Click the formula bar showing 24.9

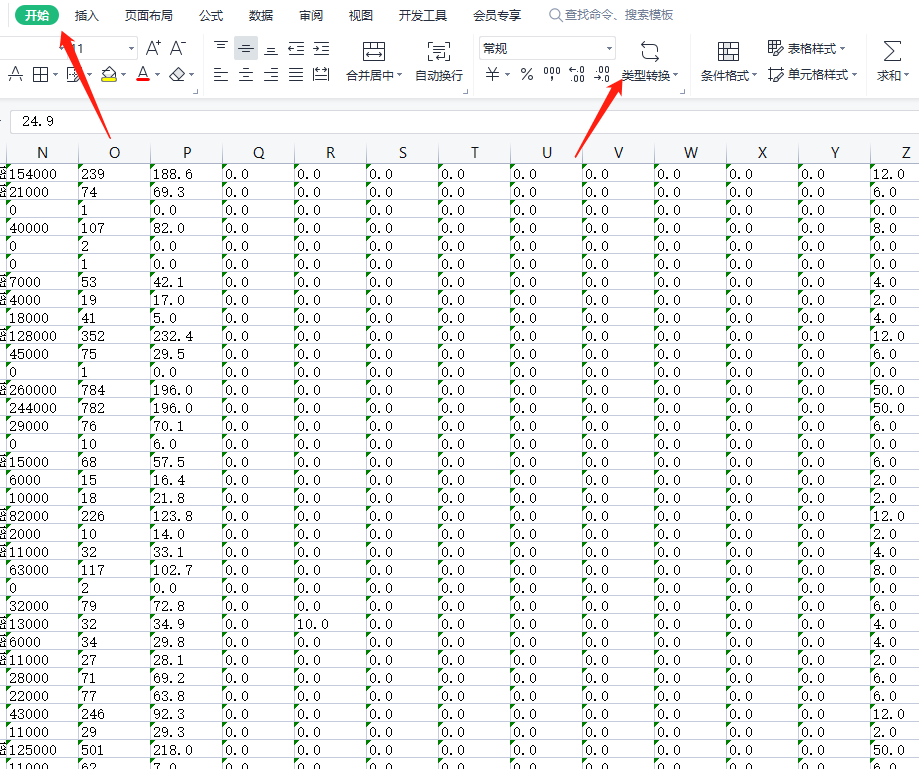pyautogui.click(x=463, y=121)
